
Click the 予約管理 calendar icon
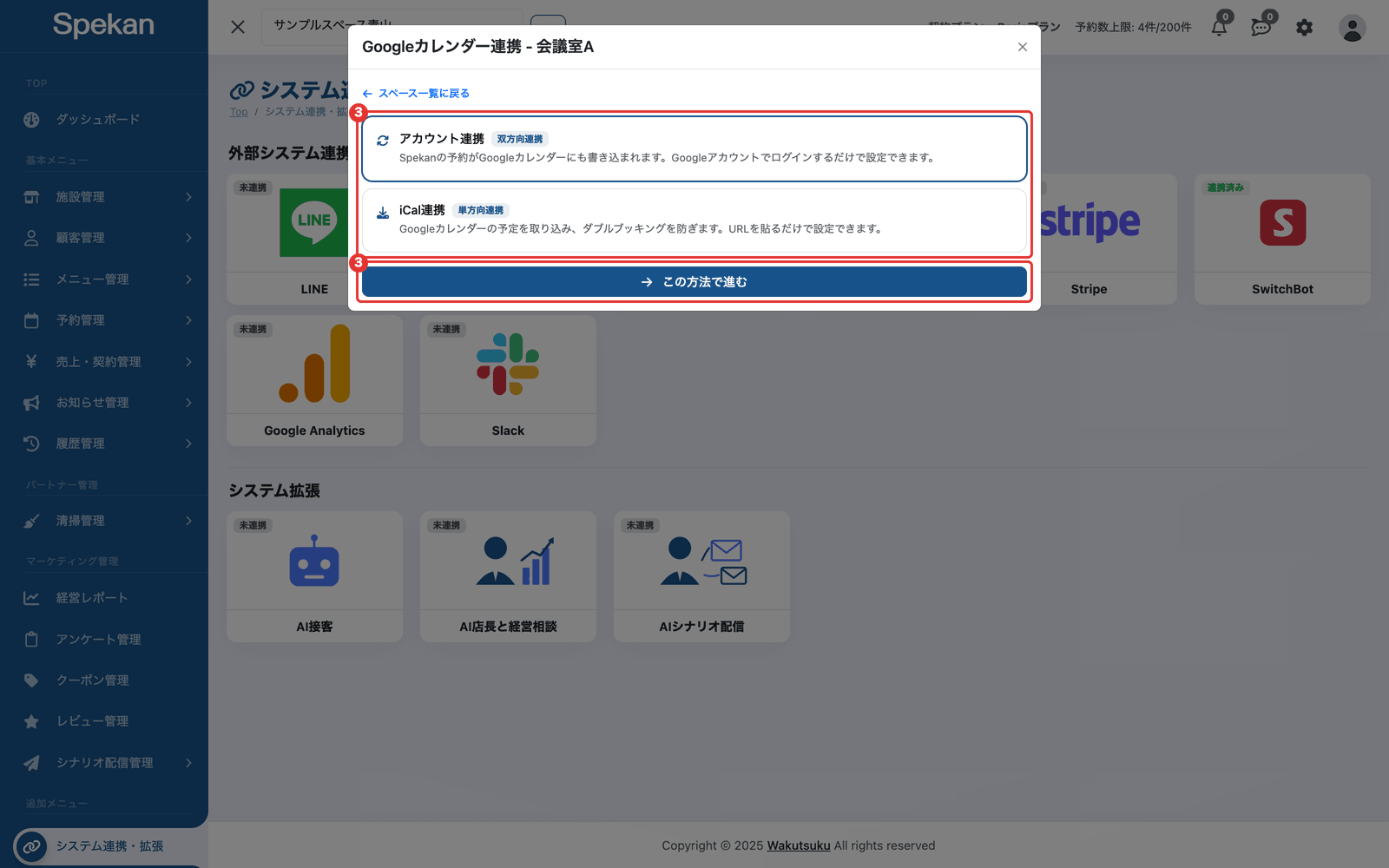(x=31, y=320)
